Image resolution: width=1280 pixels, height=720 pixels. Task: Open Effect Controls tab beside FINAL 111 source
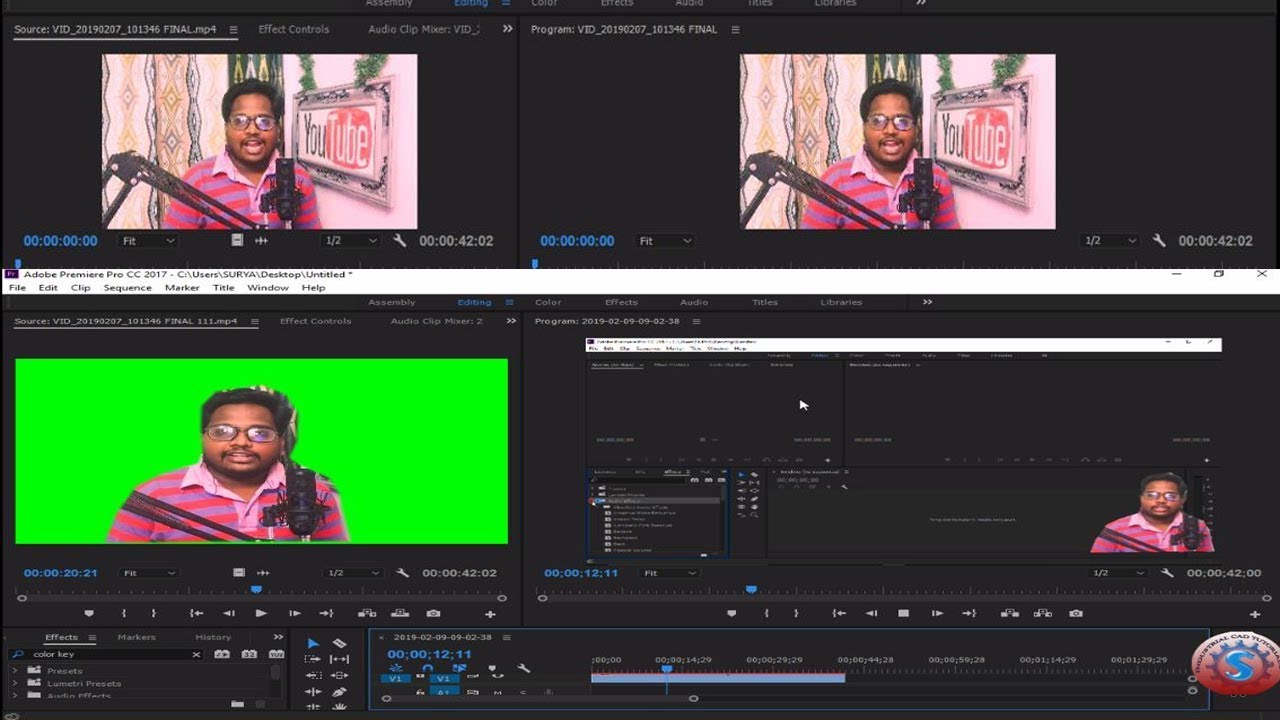pos(315,321)
